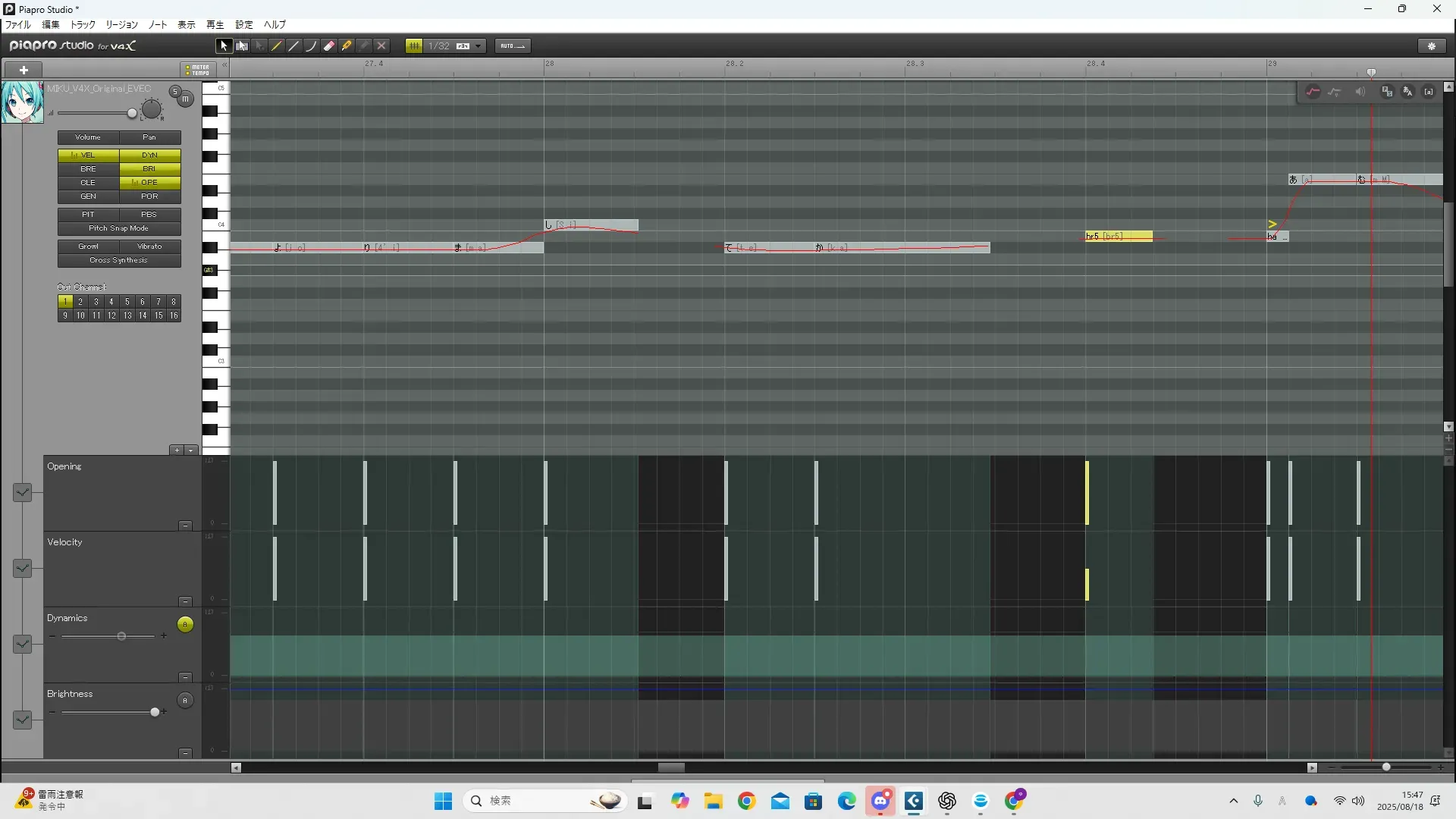Click the Pitch Snap Mode button
The width and height of the screenshot is (1456, 819).
[119, 228]
